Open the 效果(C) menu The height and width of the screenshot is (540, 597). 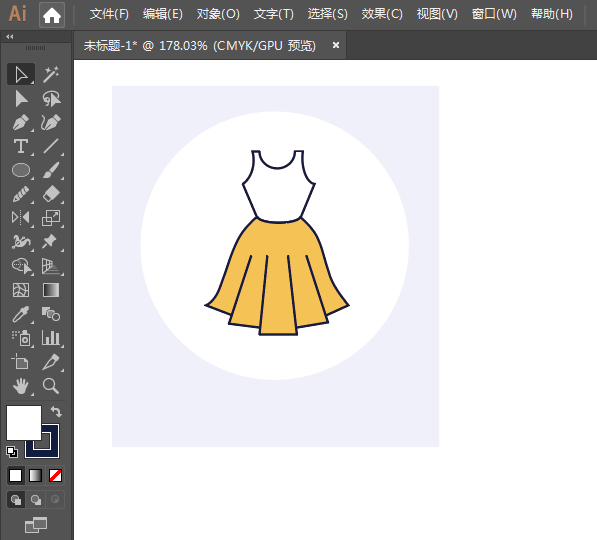382,14
